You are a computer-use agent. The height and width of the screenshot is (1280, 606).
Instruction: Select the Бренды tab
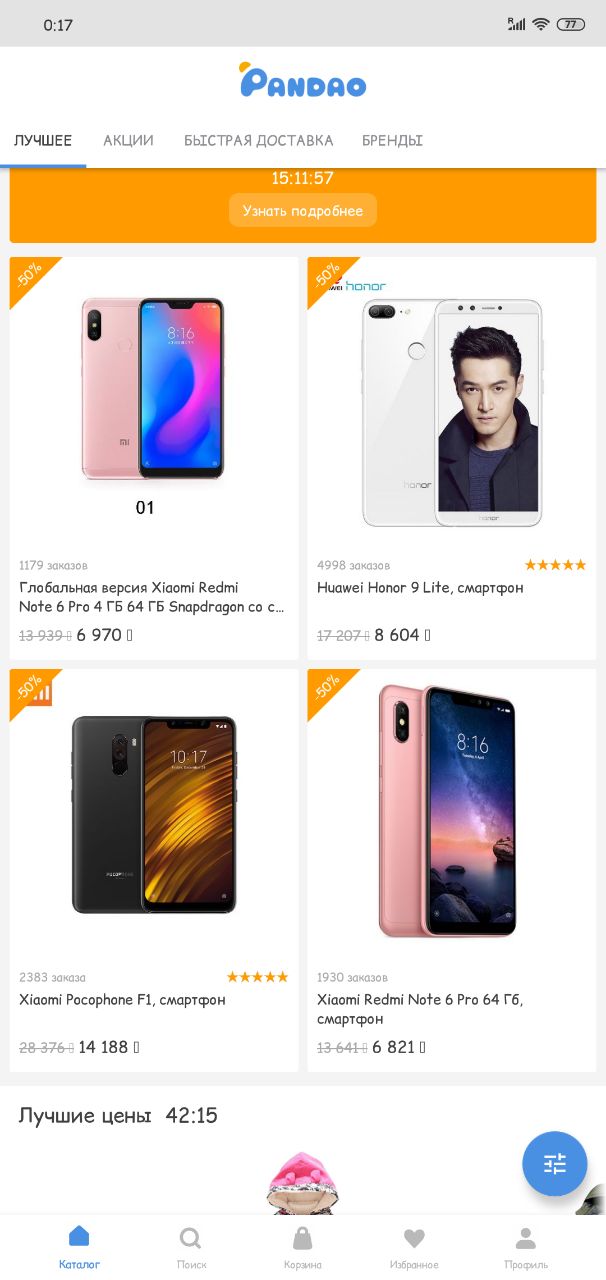pos(392,140)
